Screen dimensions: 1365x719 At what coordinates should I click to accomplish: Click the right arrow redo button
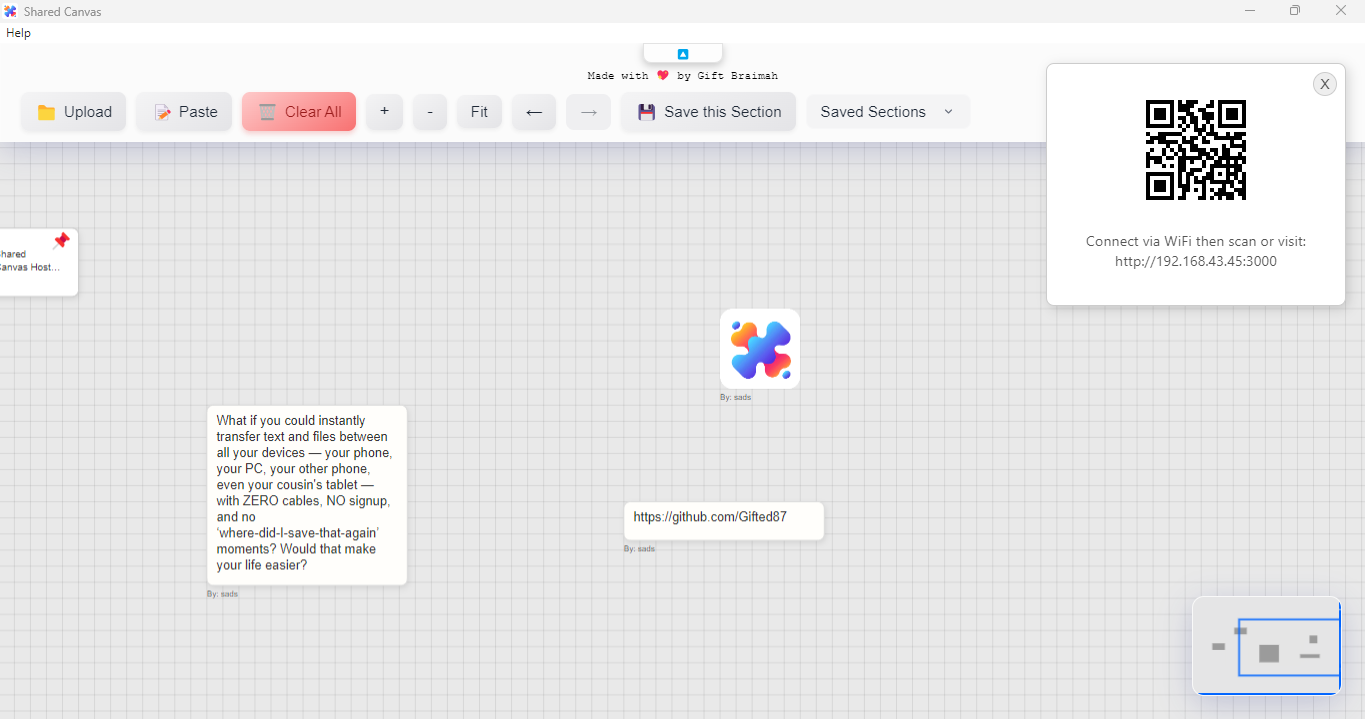pos(589,112)
